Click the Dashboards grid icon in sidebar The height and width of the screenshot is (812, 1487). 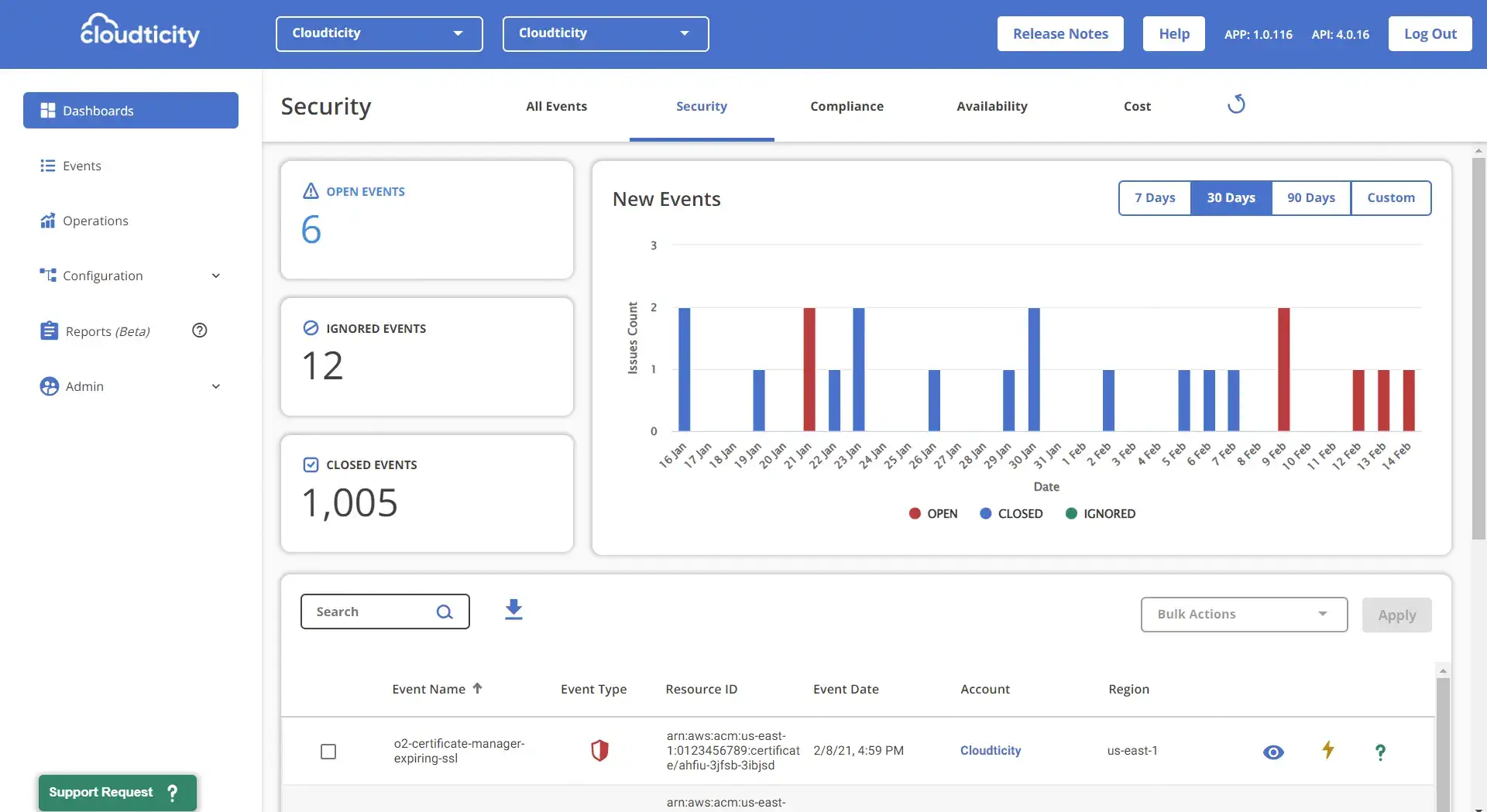point(48,111)
